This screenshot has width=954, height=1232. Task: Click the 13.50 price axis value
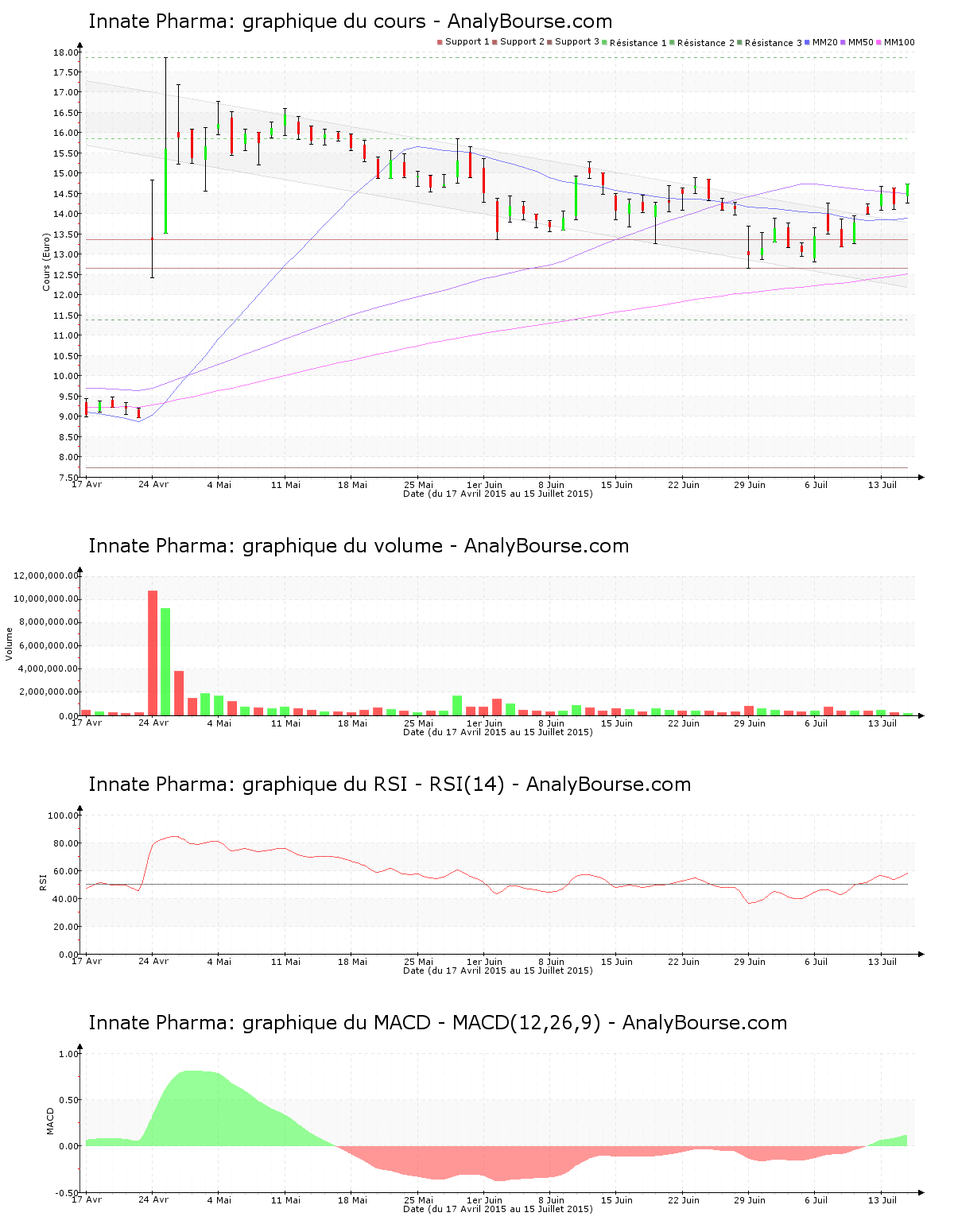(x=66, y=234)
